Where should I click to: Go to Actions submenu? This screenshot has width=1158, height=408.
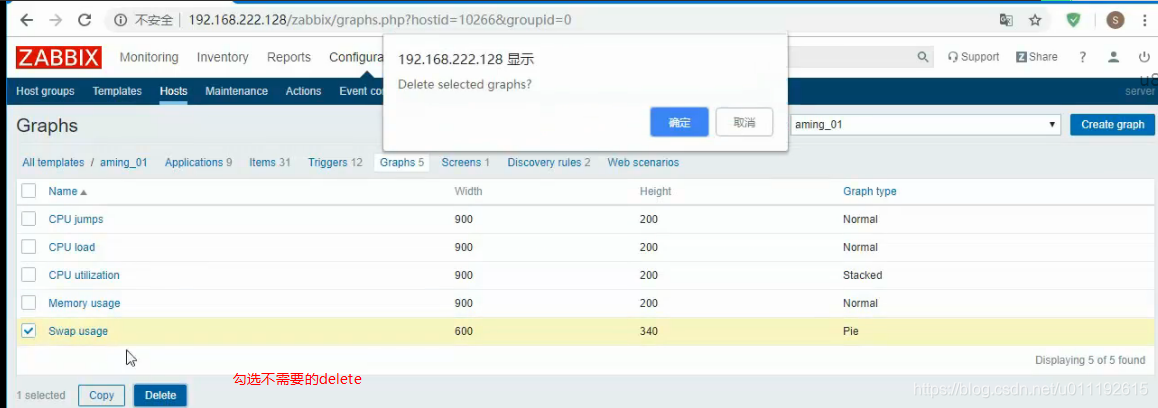click(x=304, y=91)
